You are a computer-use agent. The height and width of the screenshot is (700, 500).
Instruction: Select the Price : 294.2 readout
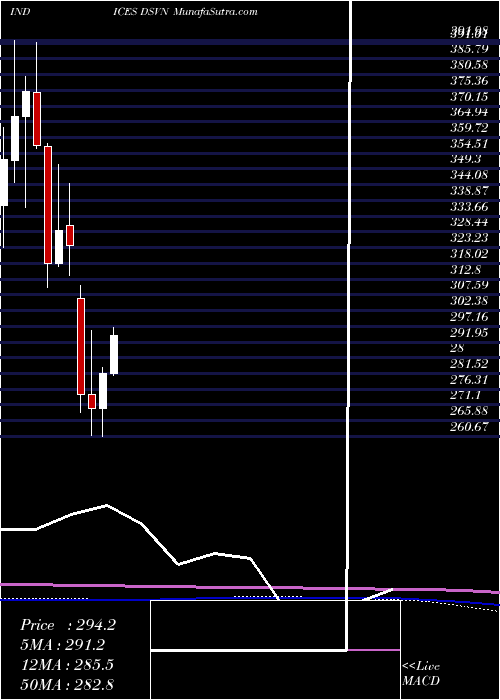[68, 625]
